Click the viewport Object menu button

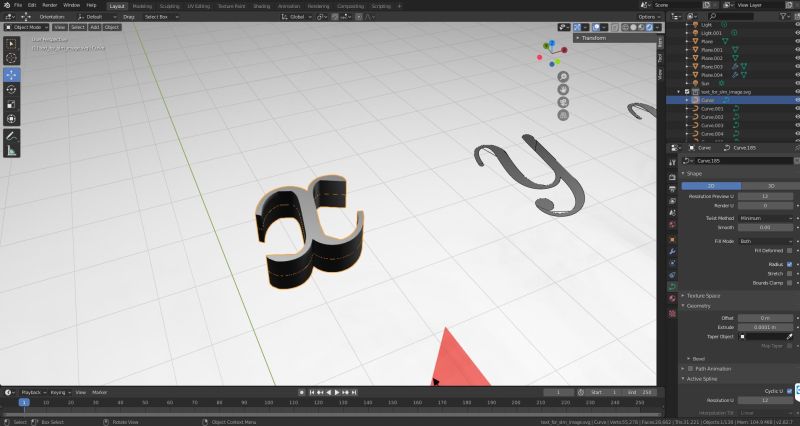[112, 27]
